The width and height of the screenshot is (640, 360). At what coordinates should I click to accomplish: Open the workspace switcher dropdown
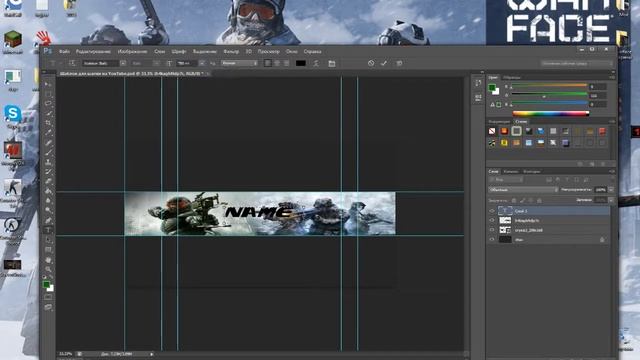tap(577, 63)
